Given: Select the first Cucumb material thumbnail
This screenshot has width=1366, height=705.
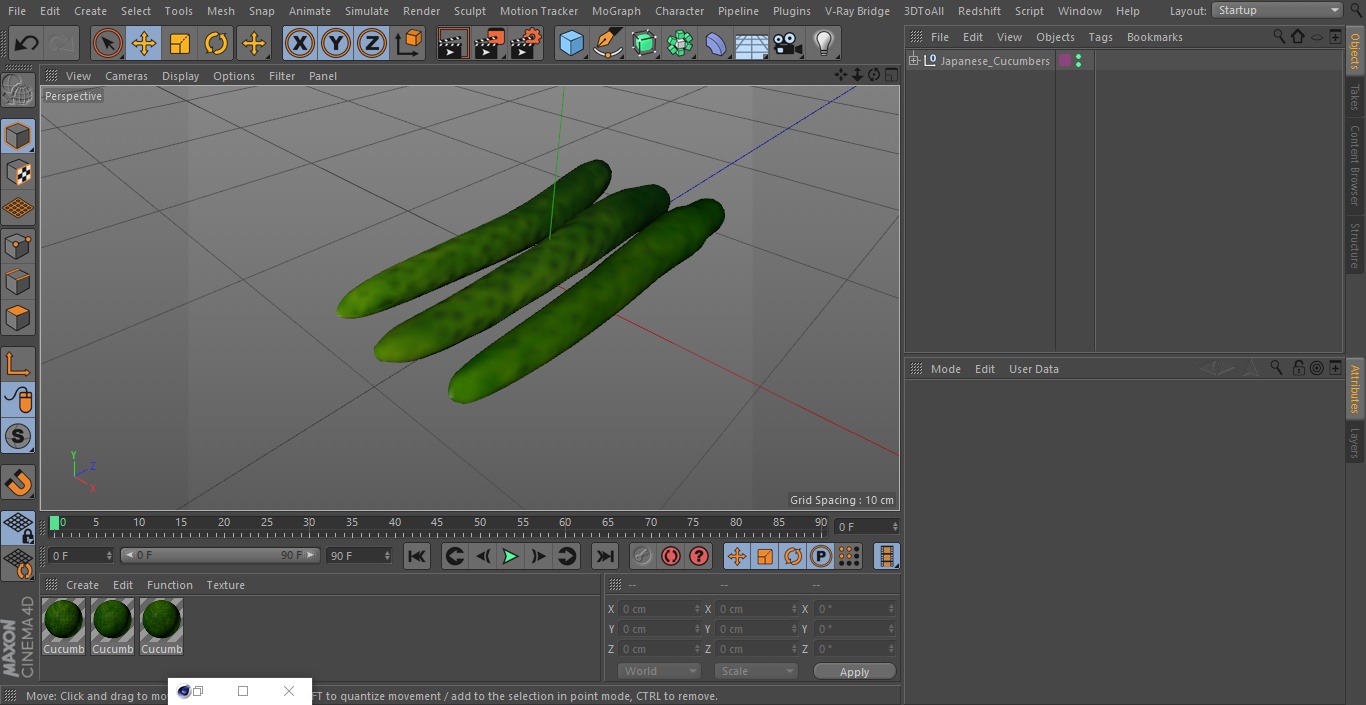Looking at the screenshot, I should [63, 620].
